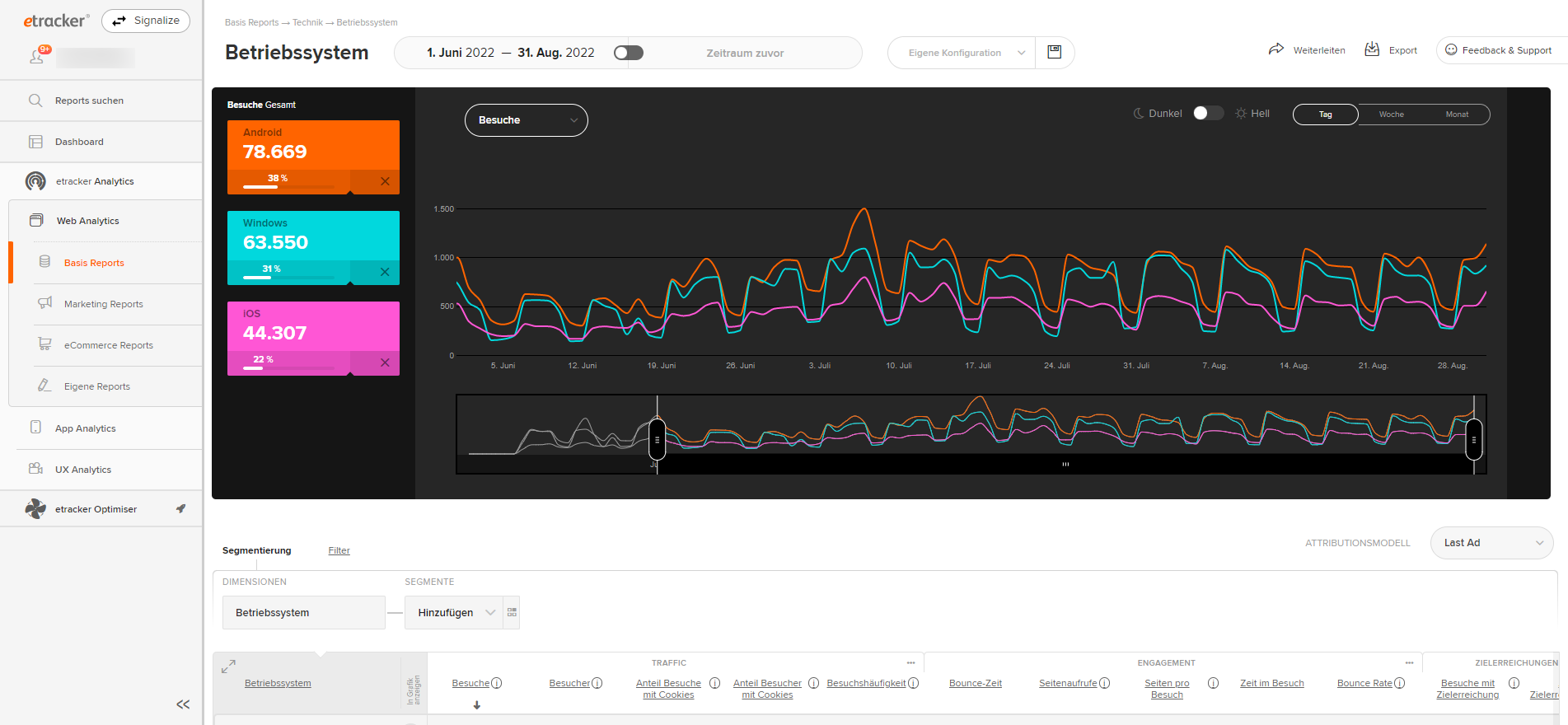1568x725 pixels.
Task: Click the Marketing Reports megaphone icon
Action: 45,303
